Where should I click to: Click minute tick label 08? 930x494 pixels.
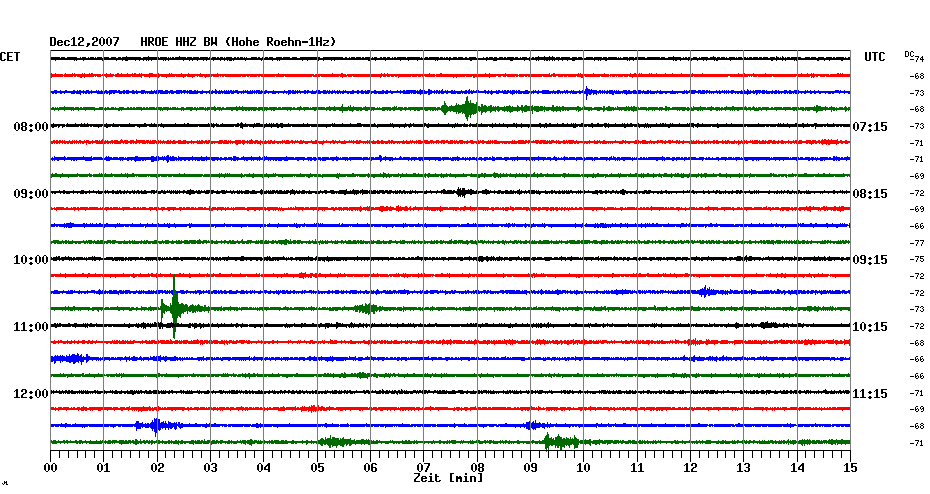pos(477,468)
